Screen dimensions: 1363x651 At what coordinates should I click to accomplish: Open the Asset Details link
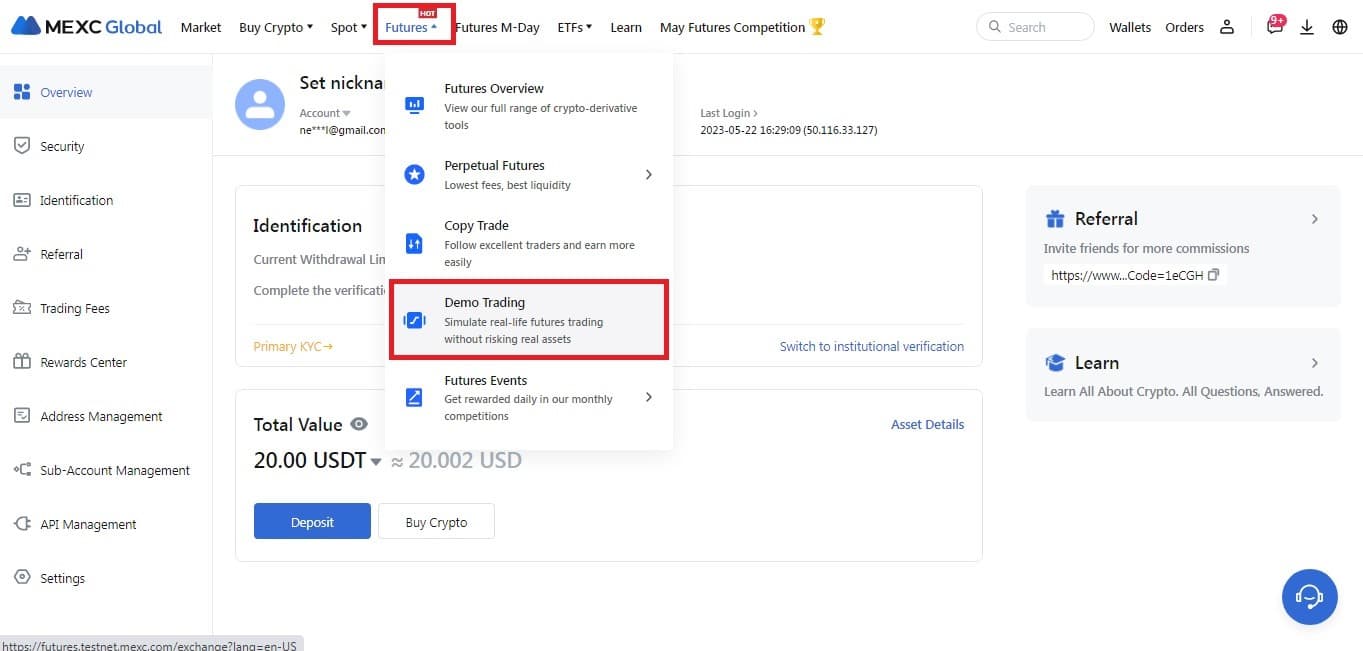[x=928, y=424]
